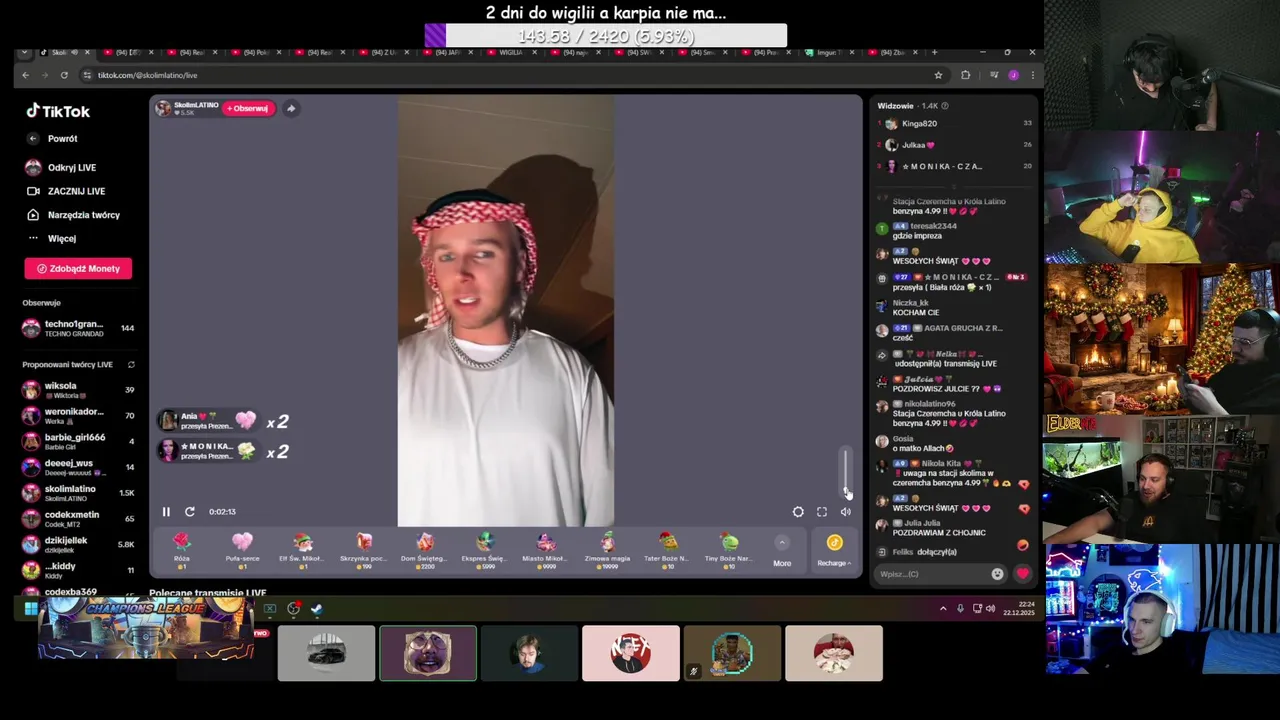
Task: Send the Róża gift
Action: tap(181, 551)
